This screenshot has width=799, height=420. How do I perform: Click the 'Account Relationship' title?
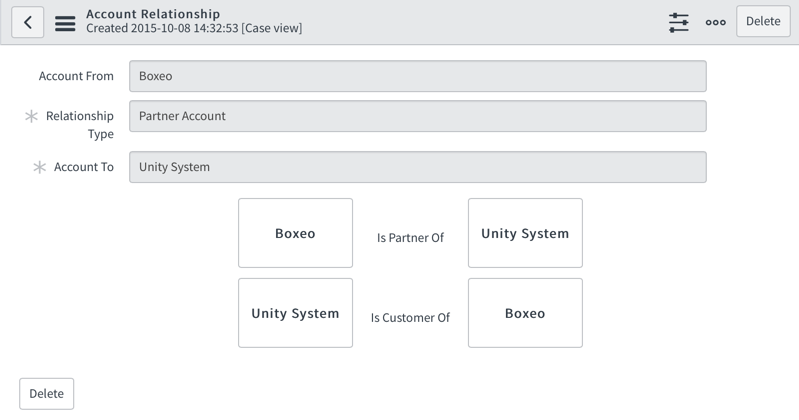click(153, 14)
